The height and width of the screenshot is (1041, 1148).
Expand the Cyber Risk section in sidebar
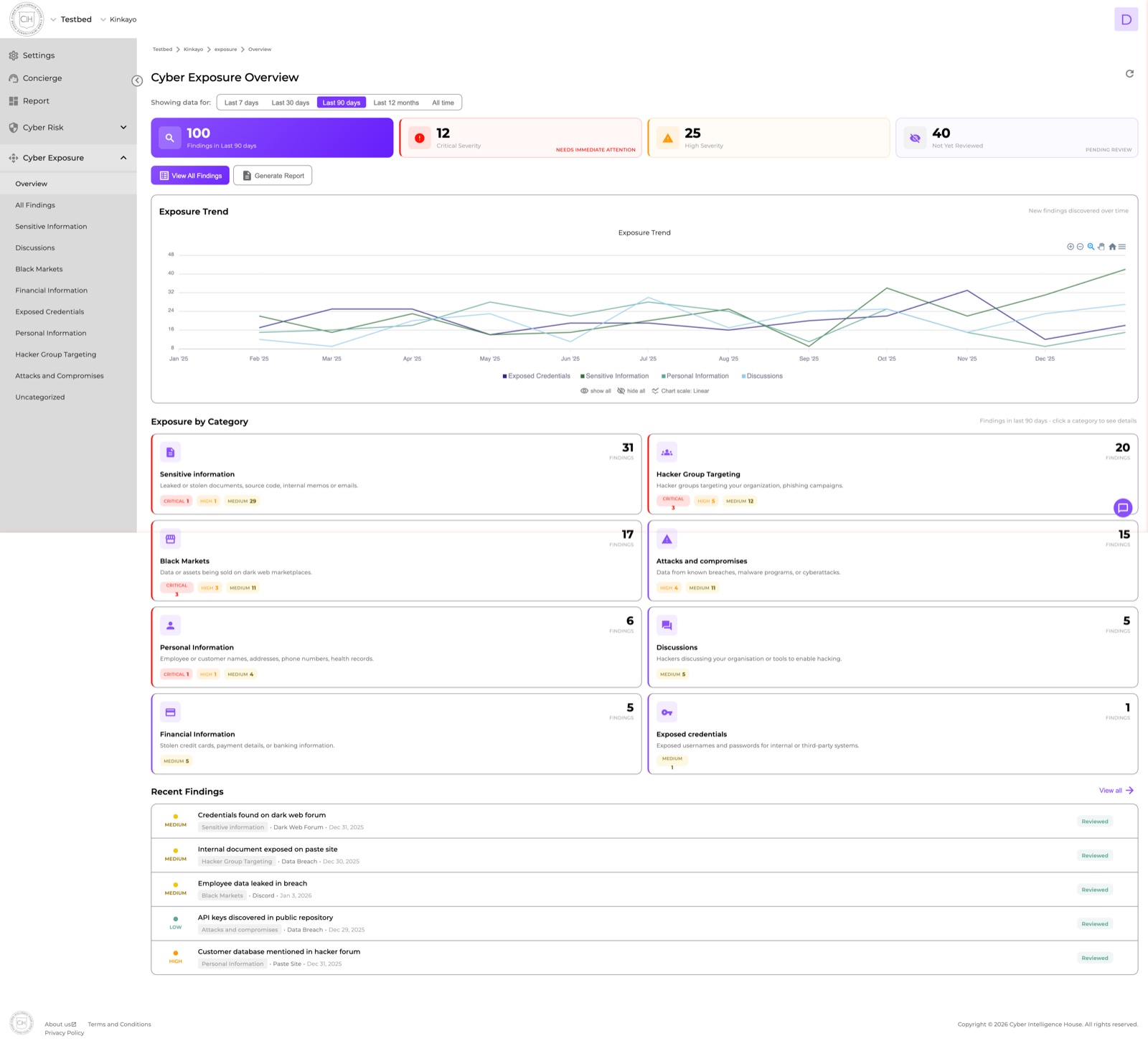click(x=67, y=127)
